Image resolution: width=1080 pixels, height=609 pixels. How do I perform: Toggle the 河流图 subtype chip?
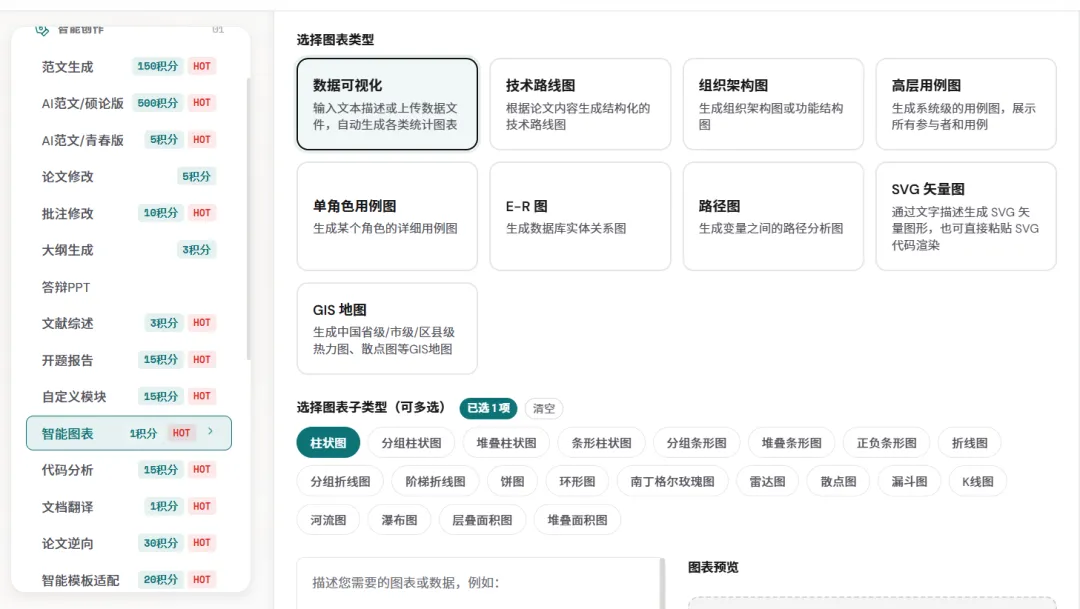click(x=328, y=520)
